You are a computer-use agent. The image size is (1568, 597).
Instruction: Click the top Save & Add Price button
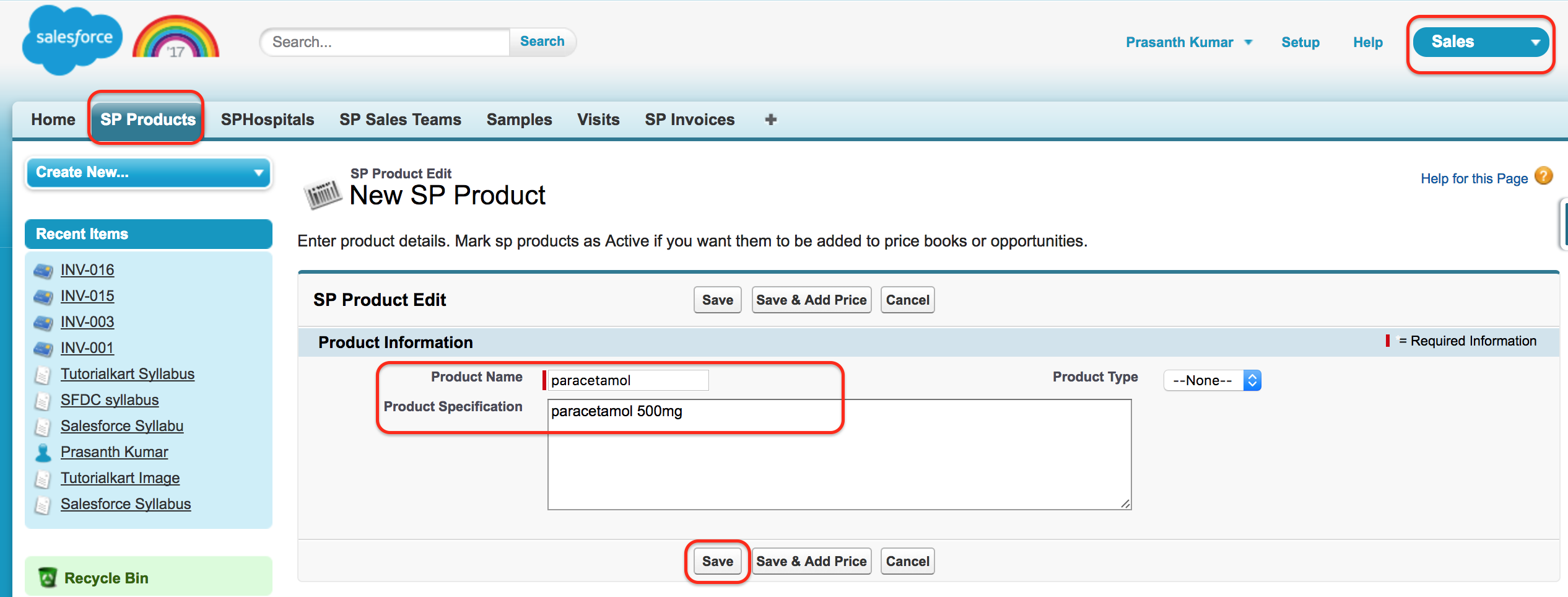(811, 300)
